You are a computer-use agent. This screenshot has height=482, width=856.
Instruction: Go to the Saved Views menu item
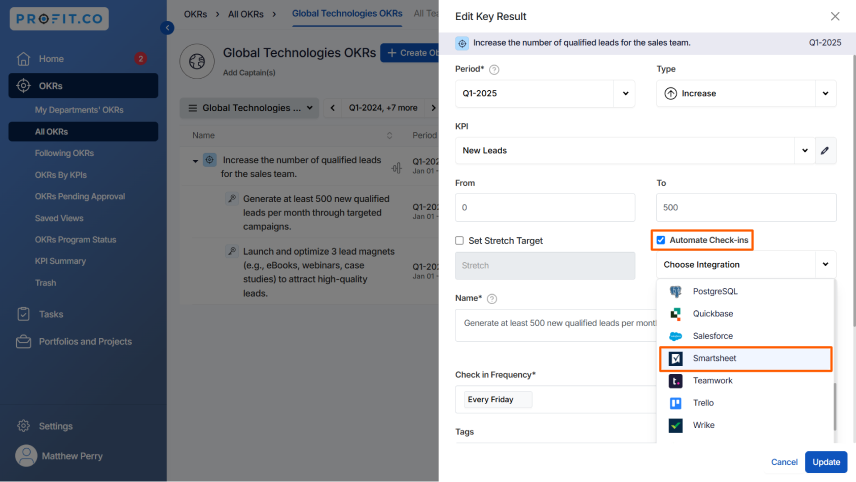(59, 218)
